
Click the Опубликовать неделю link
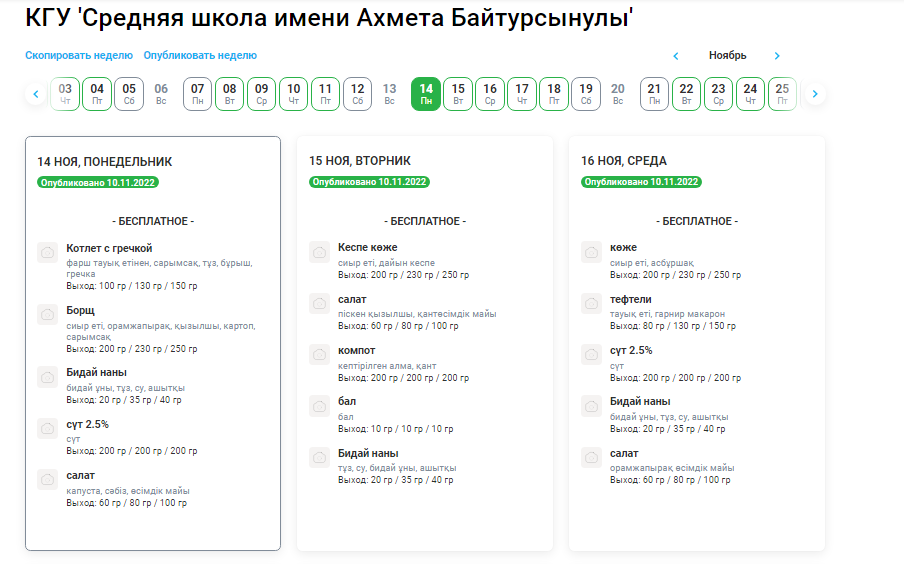[200, 56]
